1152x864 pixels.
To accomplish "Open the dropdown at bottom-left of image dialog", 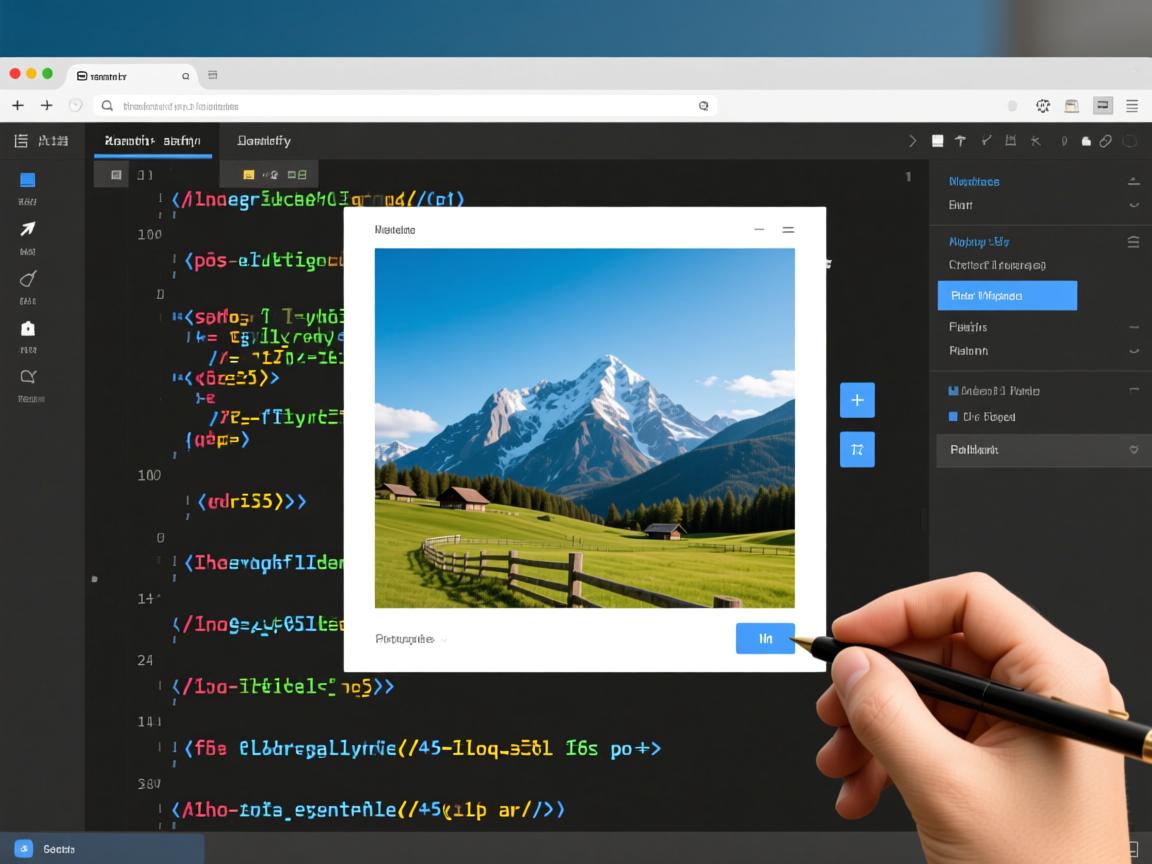I will pyautogui.click(x=410, y=639).
